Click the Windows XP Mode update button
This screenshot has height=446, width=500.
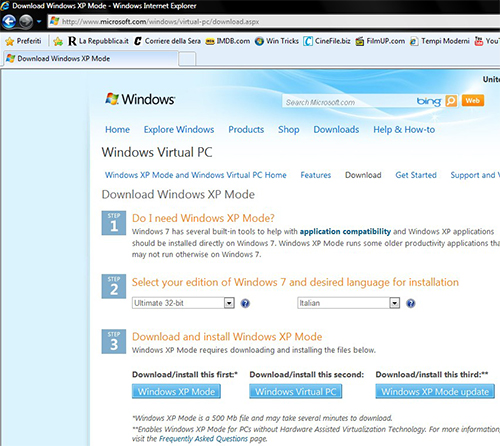pyautogui.click(x=435, y=391)
